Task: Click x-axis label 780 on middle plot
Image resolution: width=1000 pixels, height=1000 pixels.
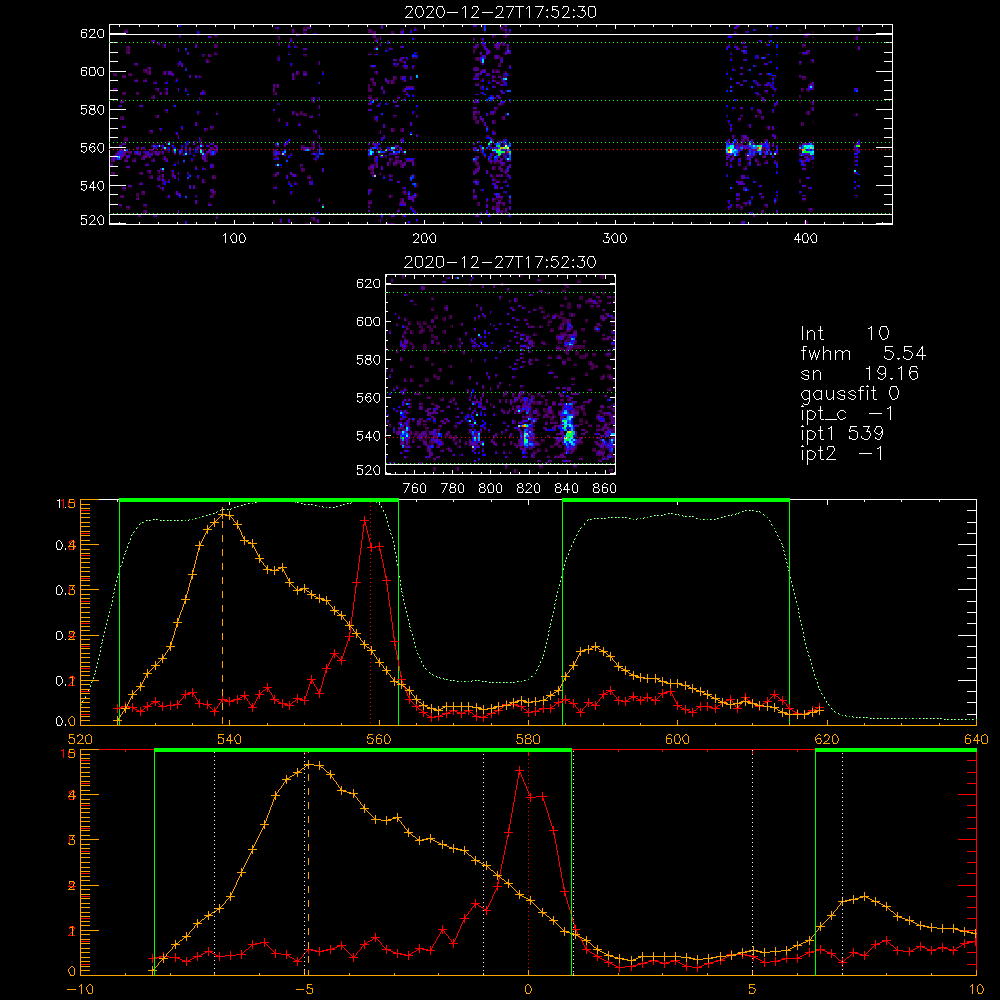Action: pos(453,489)
